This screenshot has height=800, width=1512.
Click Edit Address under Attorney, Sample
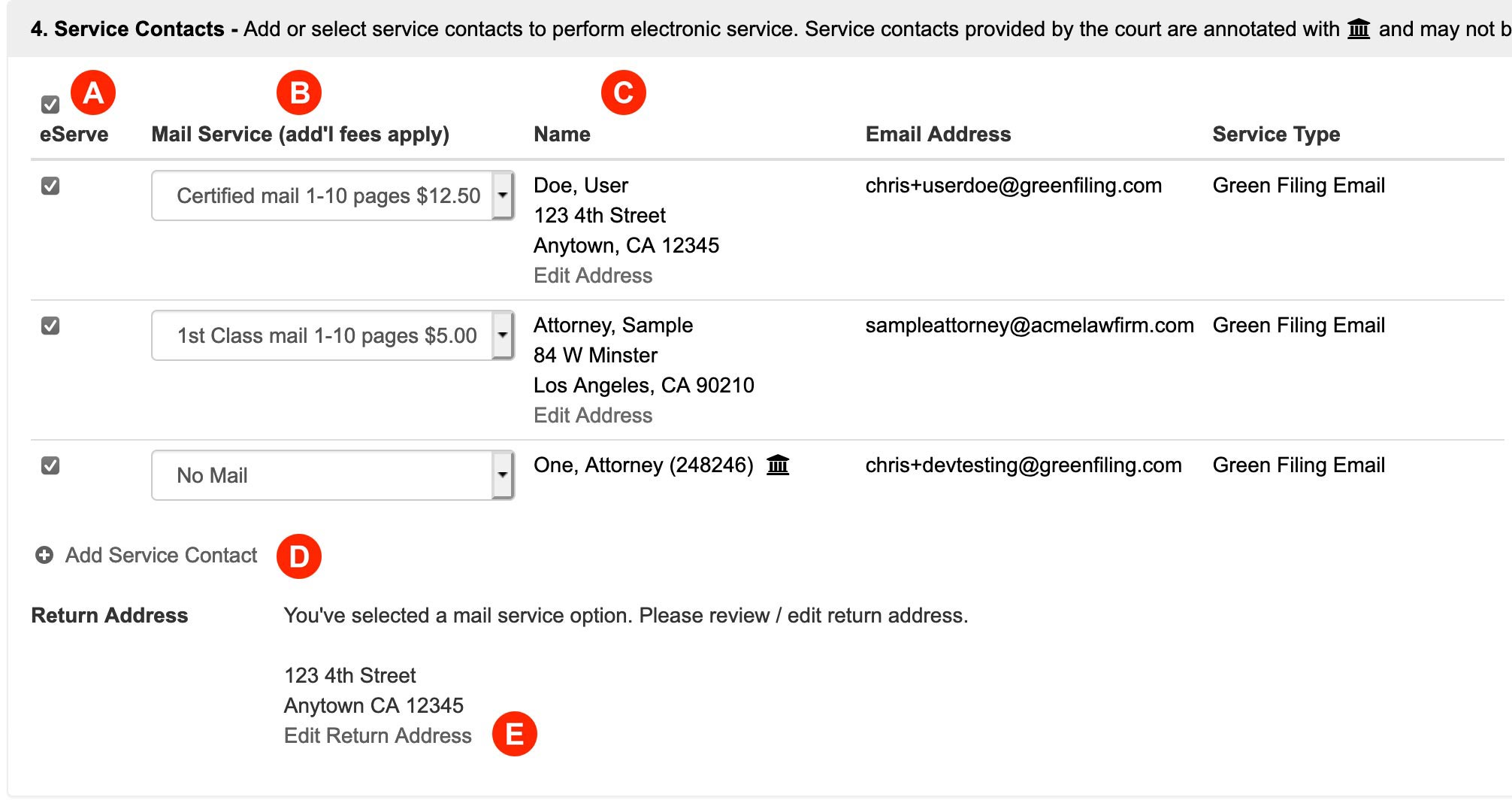593,415
